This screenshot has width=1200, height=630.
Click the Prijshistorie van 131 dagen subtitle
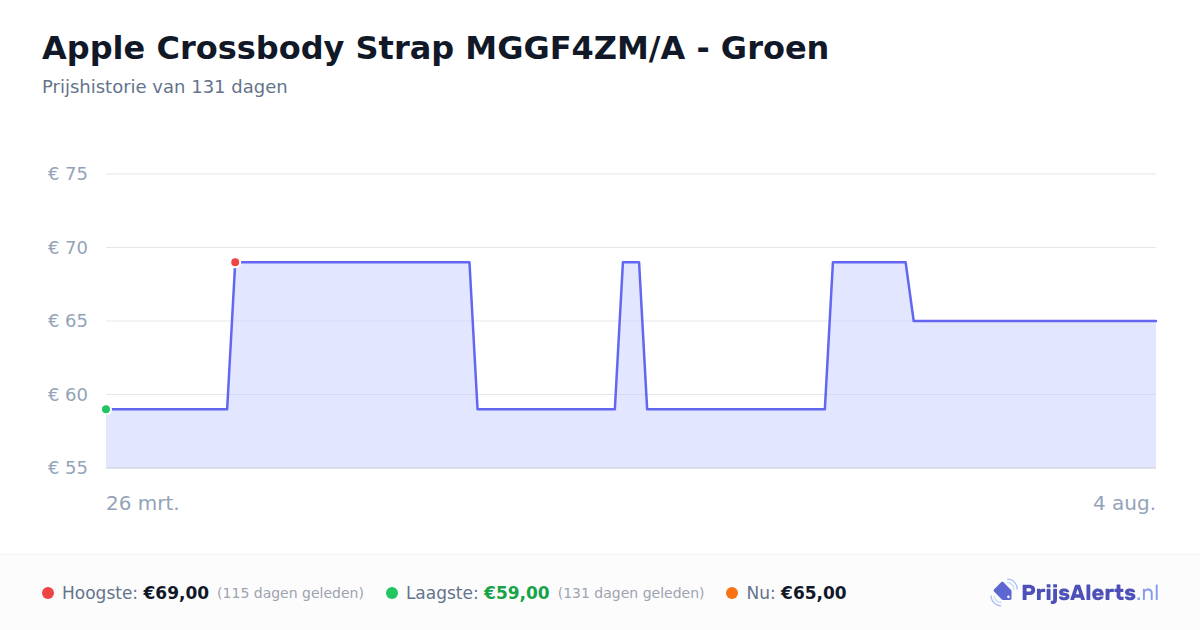[x=165, y=87]
